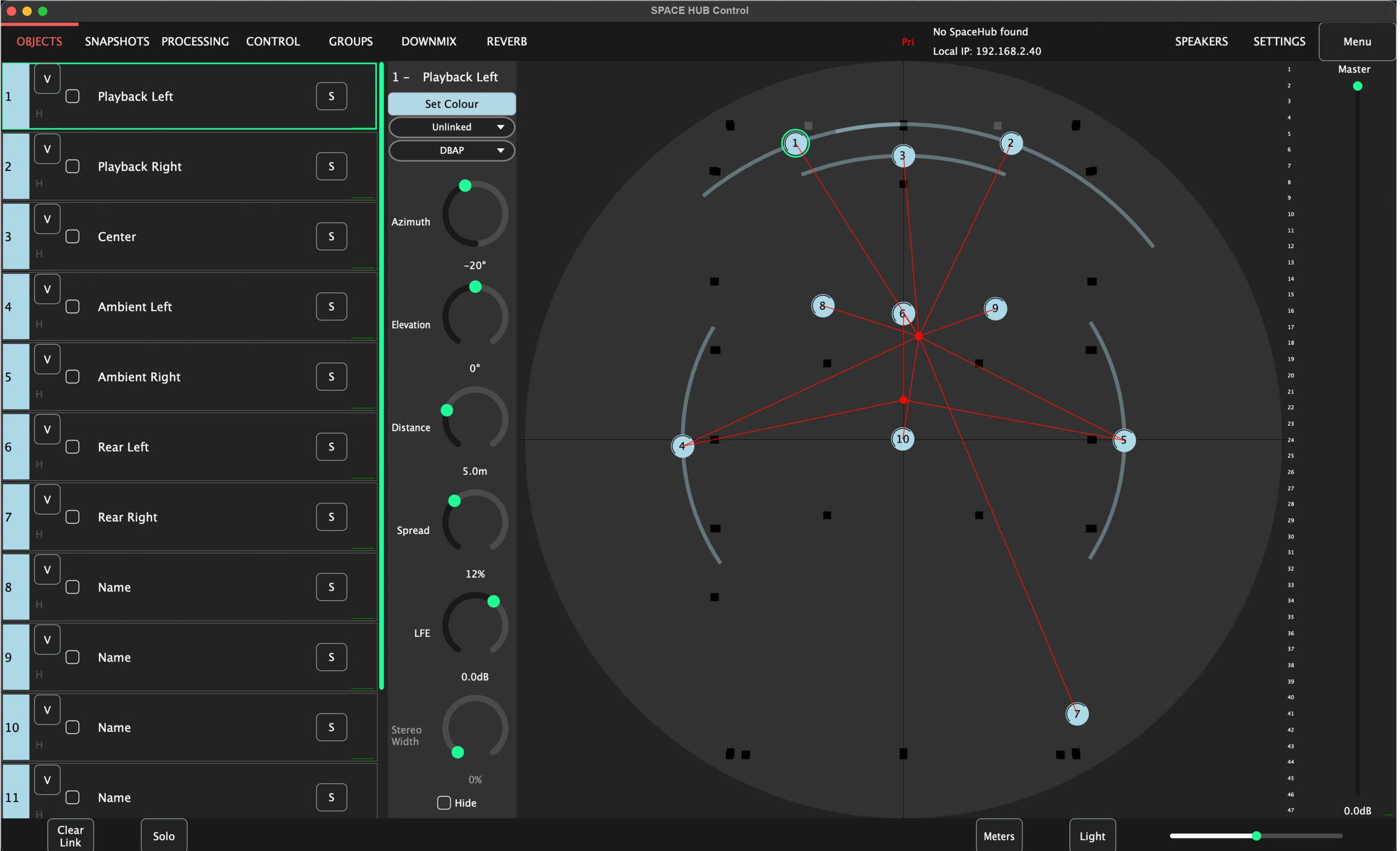This screenshot has width=1400, height=851.
Task: Open the SETTINGS page
Action: (1279, 42)
